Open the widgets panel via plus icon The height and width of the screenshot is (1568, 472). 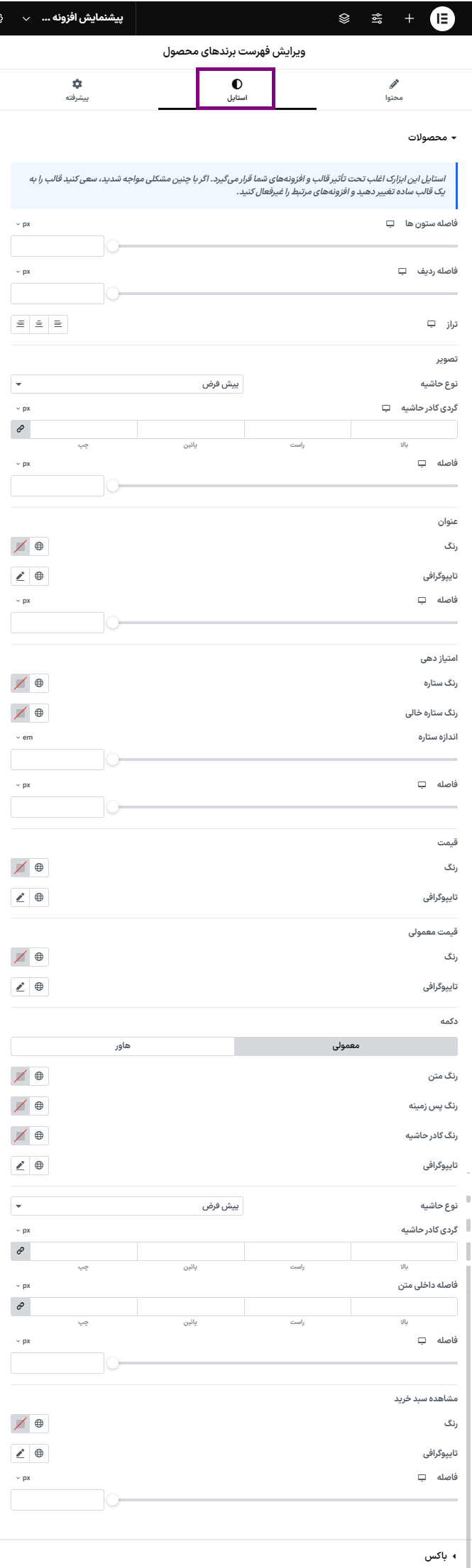pyautogui.click(x=410, y=19)
